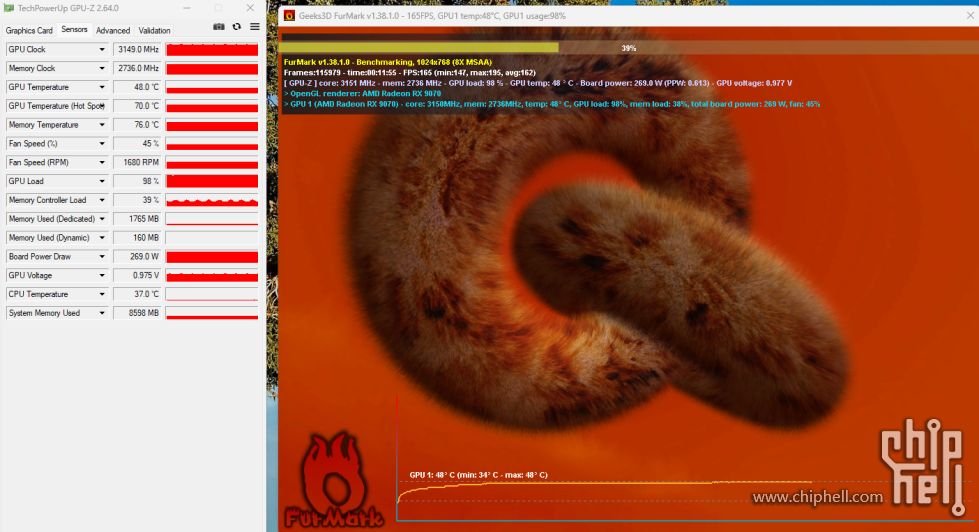Click the GPU-Z app icon in title bar
This screenshot has width=979, height=532.
coord(9,8)
